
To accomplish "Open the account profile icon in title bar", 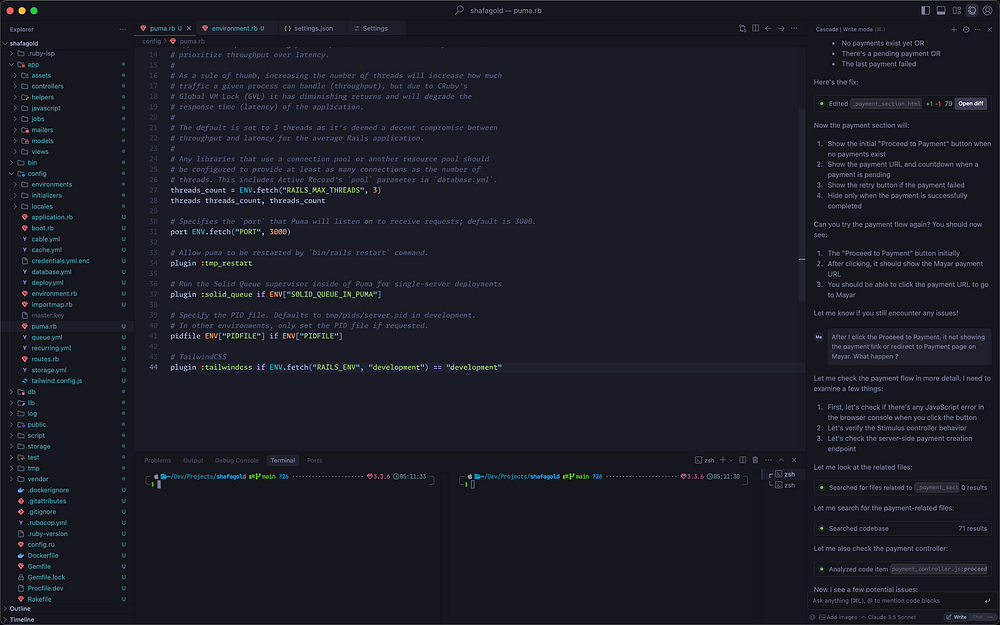I will tap(987, 10).
